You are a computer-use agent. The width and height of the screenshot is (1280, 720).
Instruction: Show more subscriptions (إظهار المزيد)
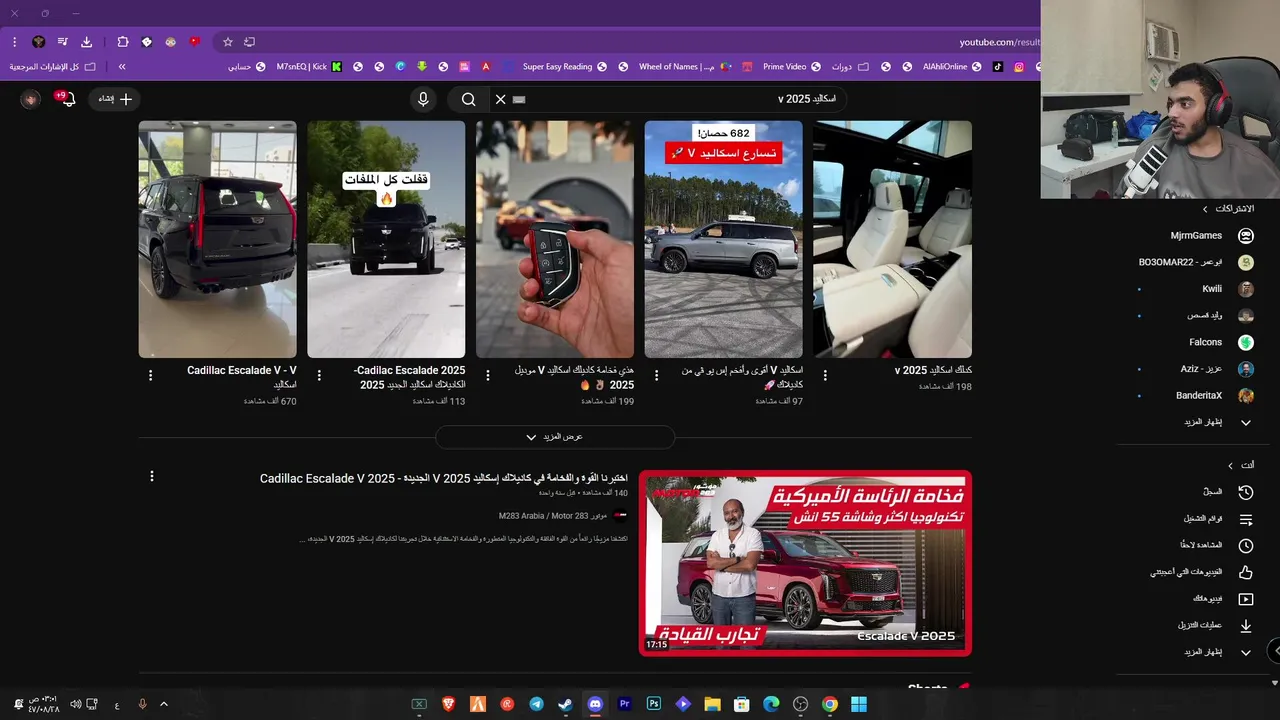point(1218,422)
